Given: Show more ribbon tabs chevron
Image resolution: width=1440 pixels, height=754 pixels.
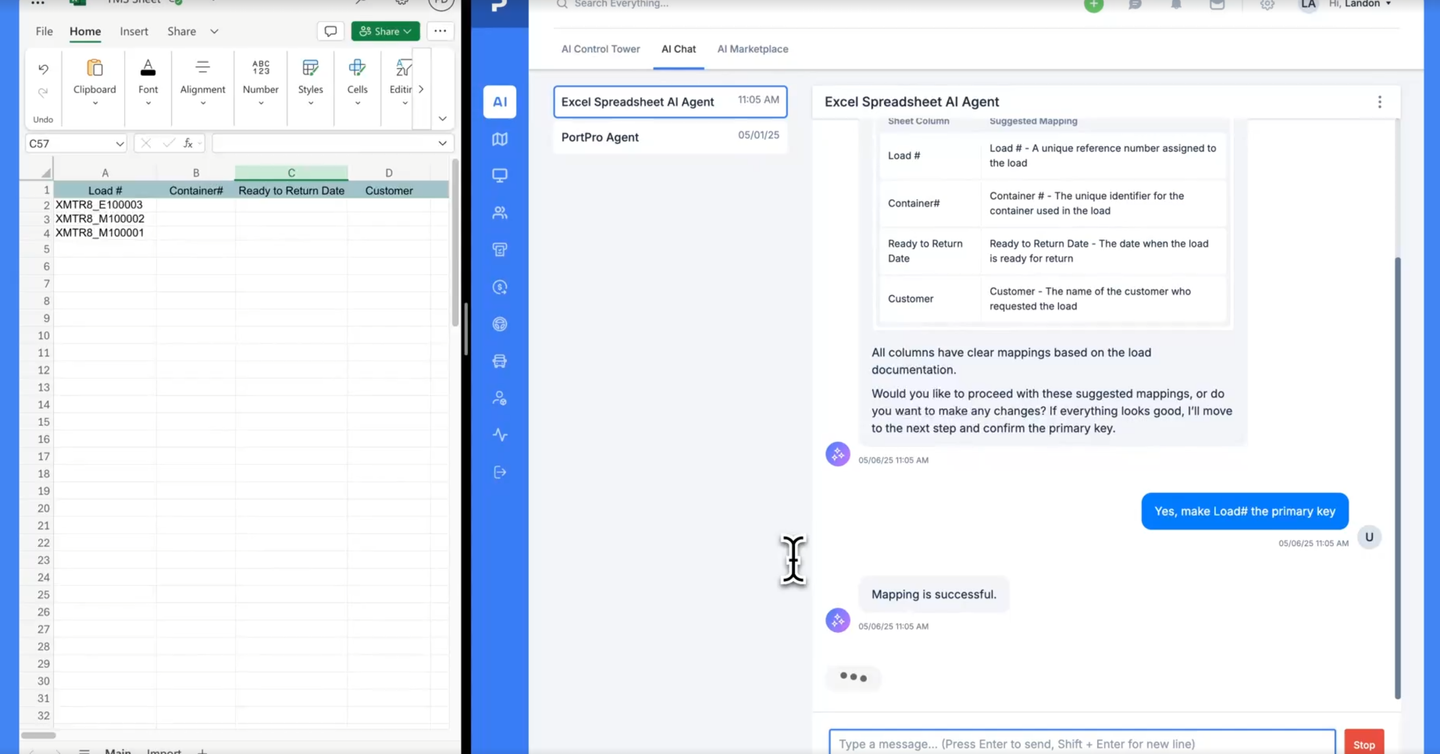Looking at the screenshot, I should tap(214, 31).
